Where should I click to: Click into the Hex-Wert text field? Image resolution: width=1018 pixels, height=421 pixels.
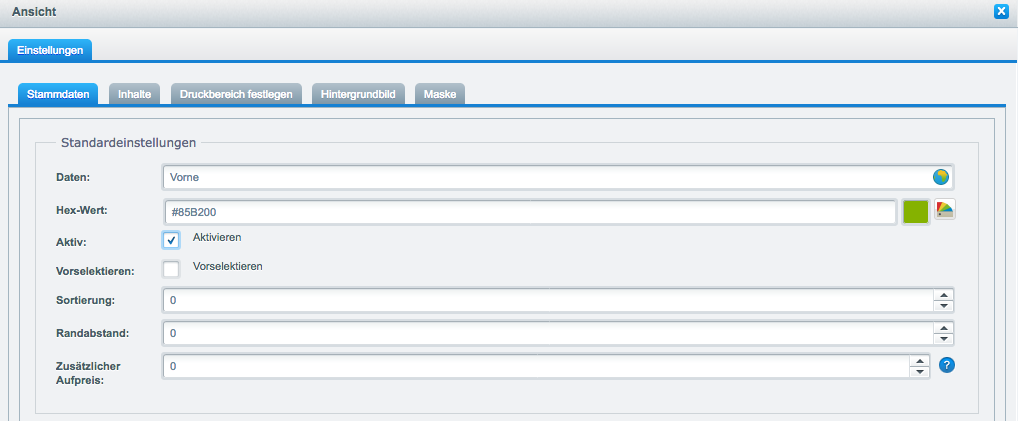point(530,212)
